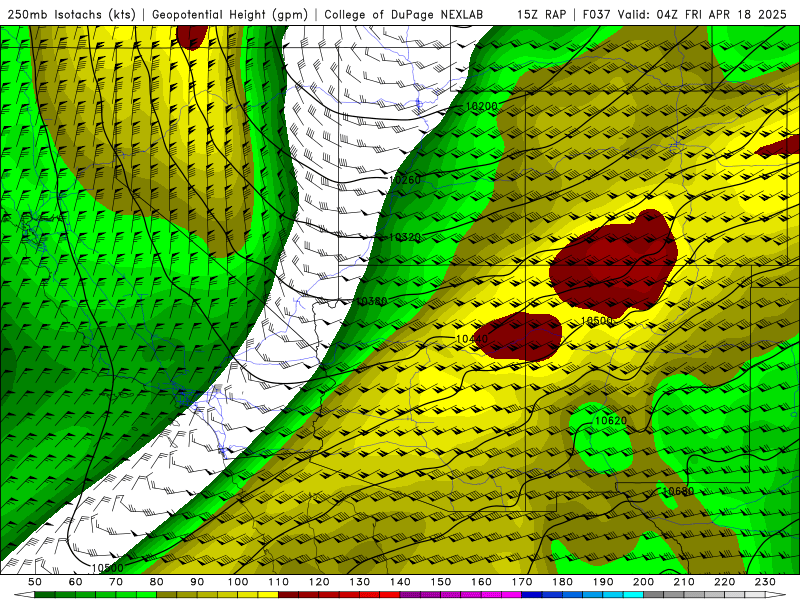This screenshot has width=800, height=600.
Task: Click the largest dark red jet streak area
Action: click(612, 265)
